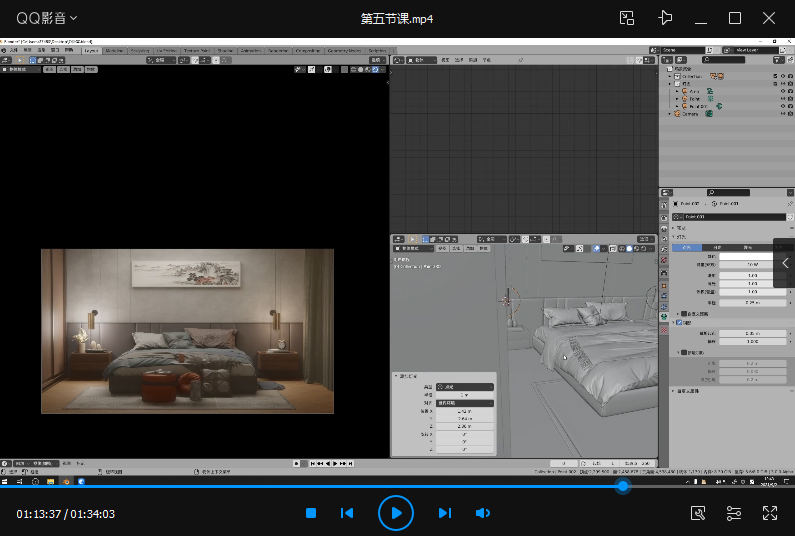The width and height of the screenshot is (795, 536).
Task: Skip to the next video
Action: [x=445, y=513]
